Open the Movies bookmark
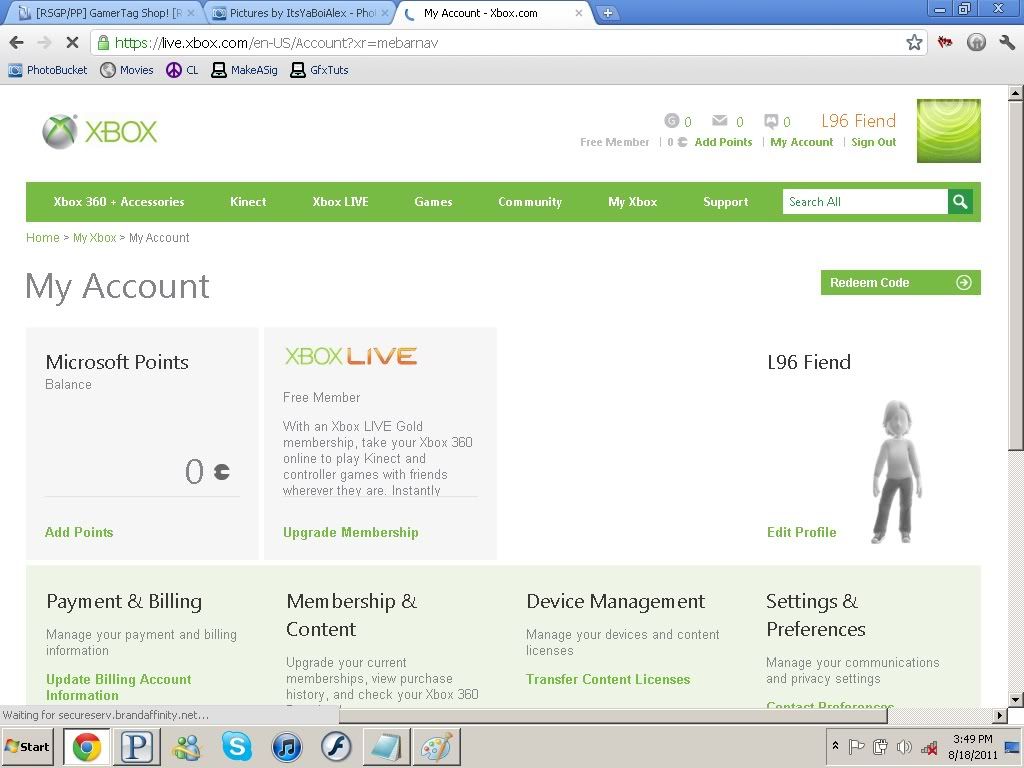Image resolution: width=1024 pixels, height=768 pixels. point(127,70)
